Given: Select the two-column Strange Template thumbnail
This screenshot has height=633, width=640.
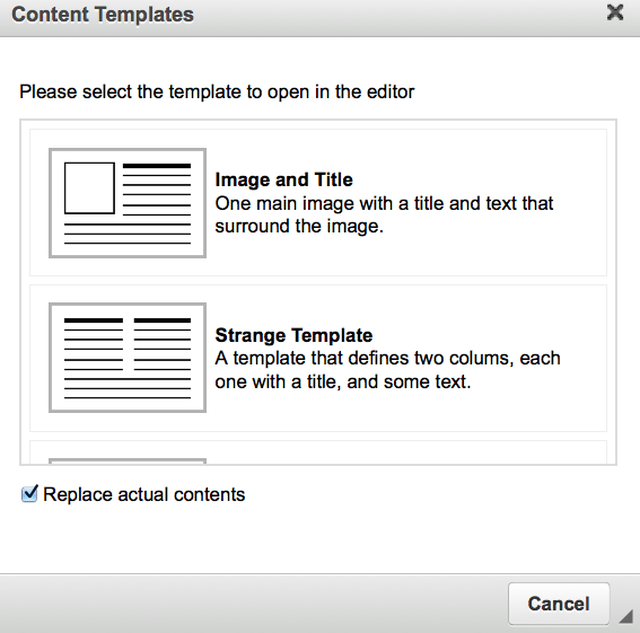Looking at the screenshot, I should point(127,357).
